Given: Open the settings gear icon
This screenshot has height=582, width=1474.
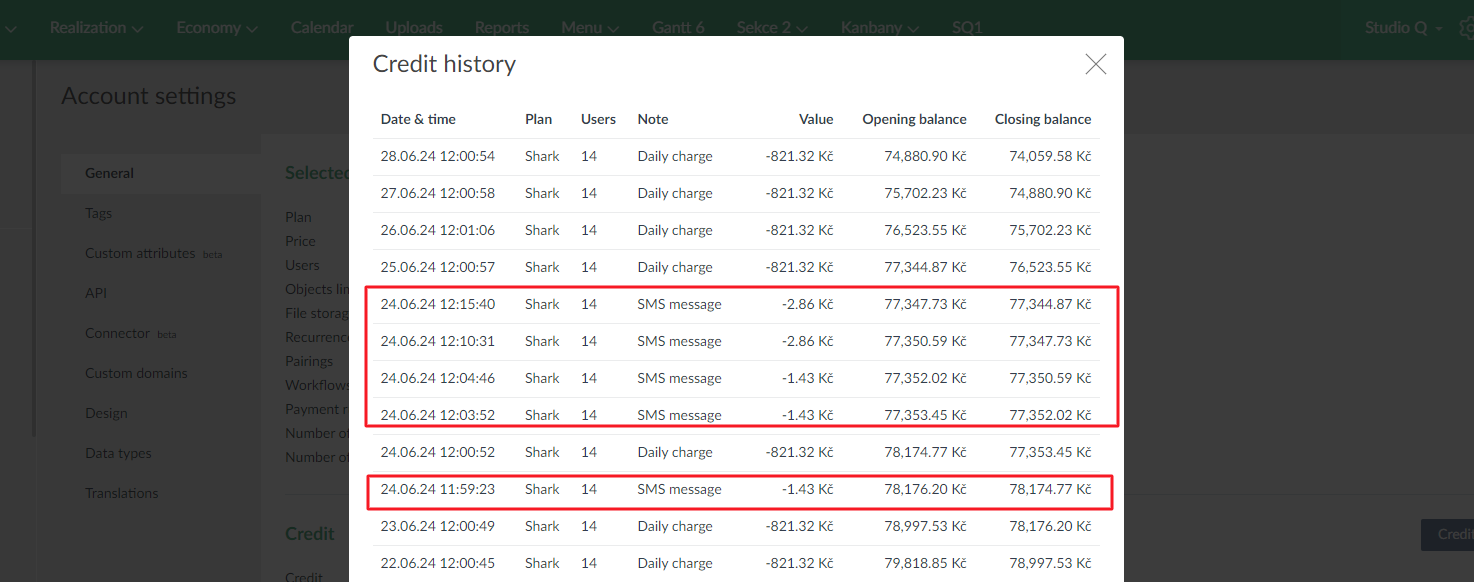Looking at the screenshot, I should point(1465,28).
